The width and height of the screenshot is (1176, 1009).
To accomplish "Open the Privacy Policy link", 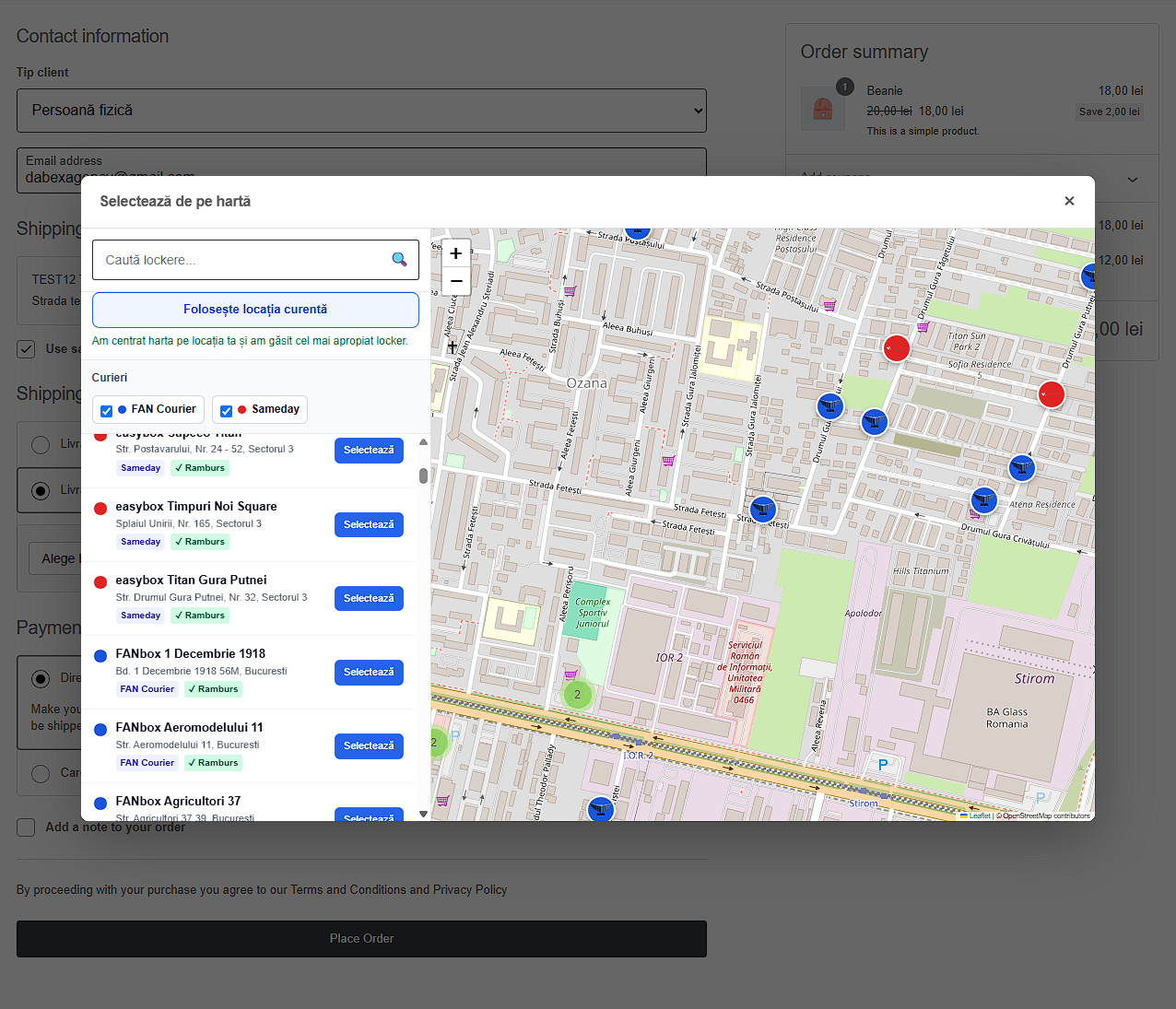I will click(x=470, y=890).
